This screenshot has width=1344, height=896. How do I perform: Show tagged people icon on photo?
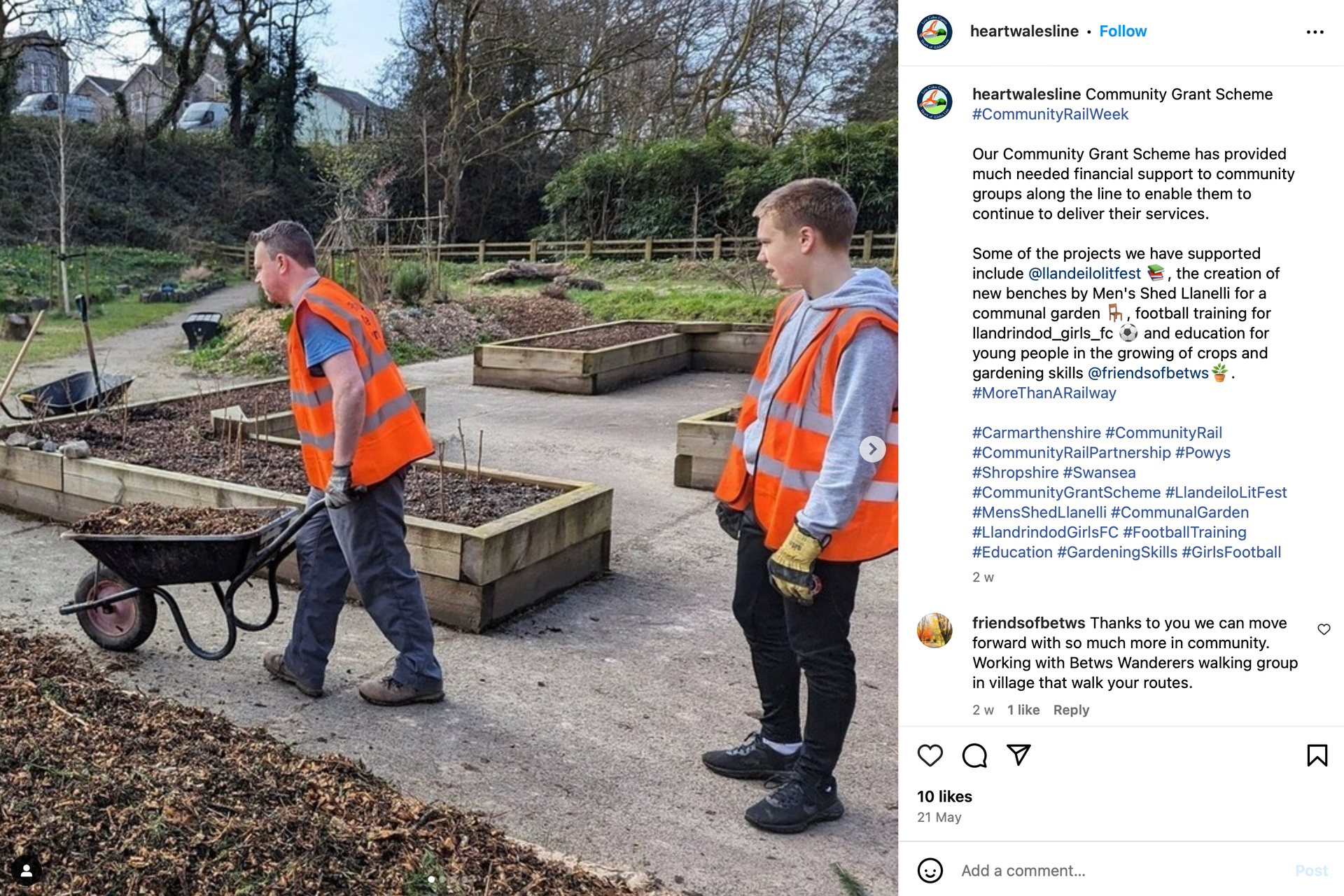pos(27,870)
